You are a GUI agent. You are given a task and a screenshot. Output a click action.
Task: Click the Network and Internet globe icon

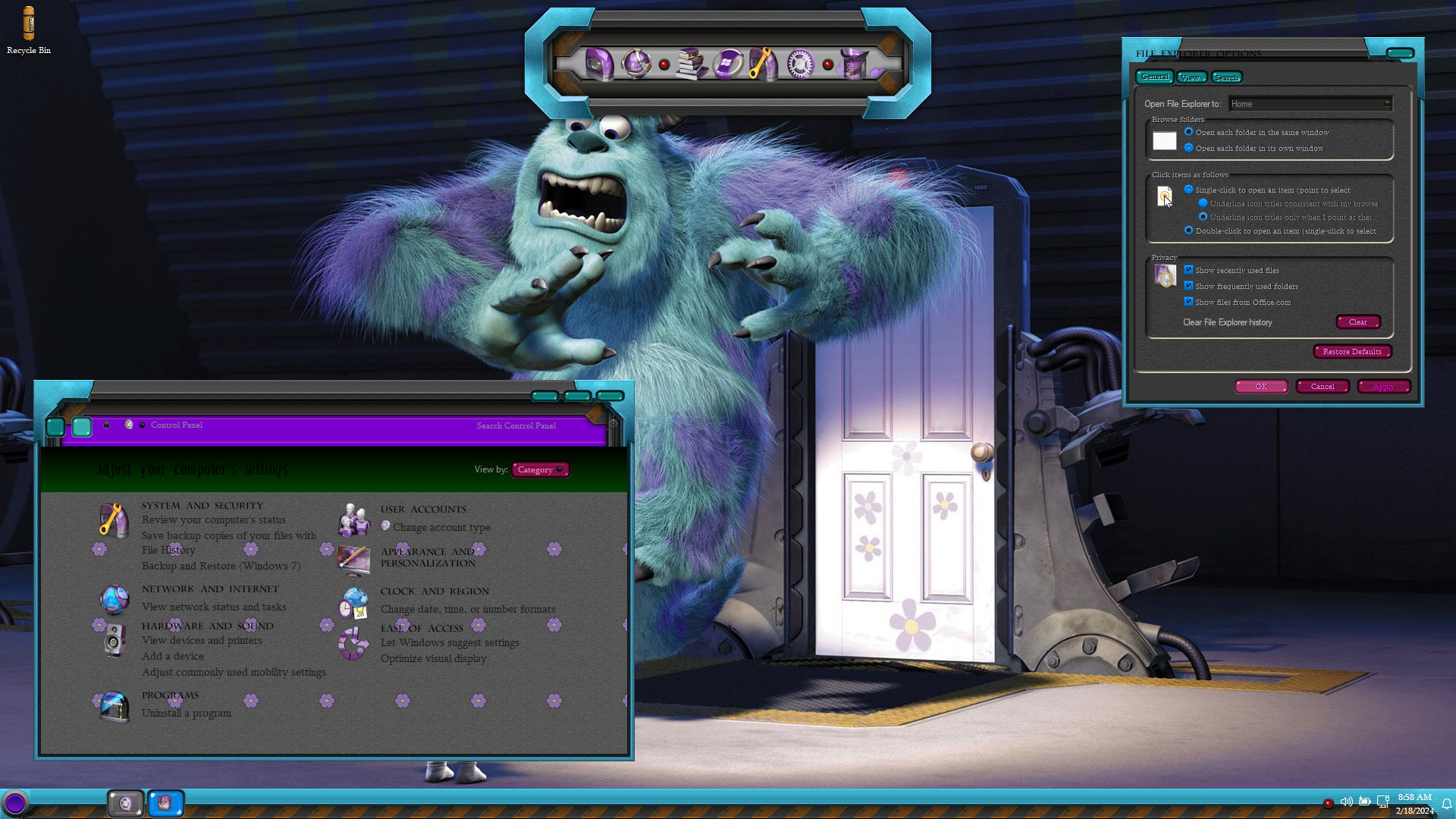pyautogui.click(x=115, y=599)
